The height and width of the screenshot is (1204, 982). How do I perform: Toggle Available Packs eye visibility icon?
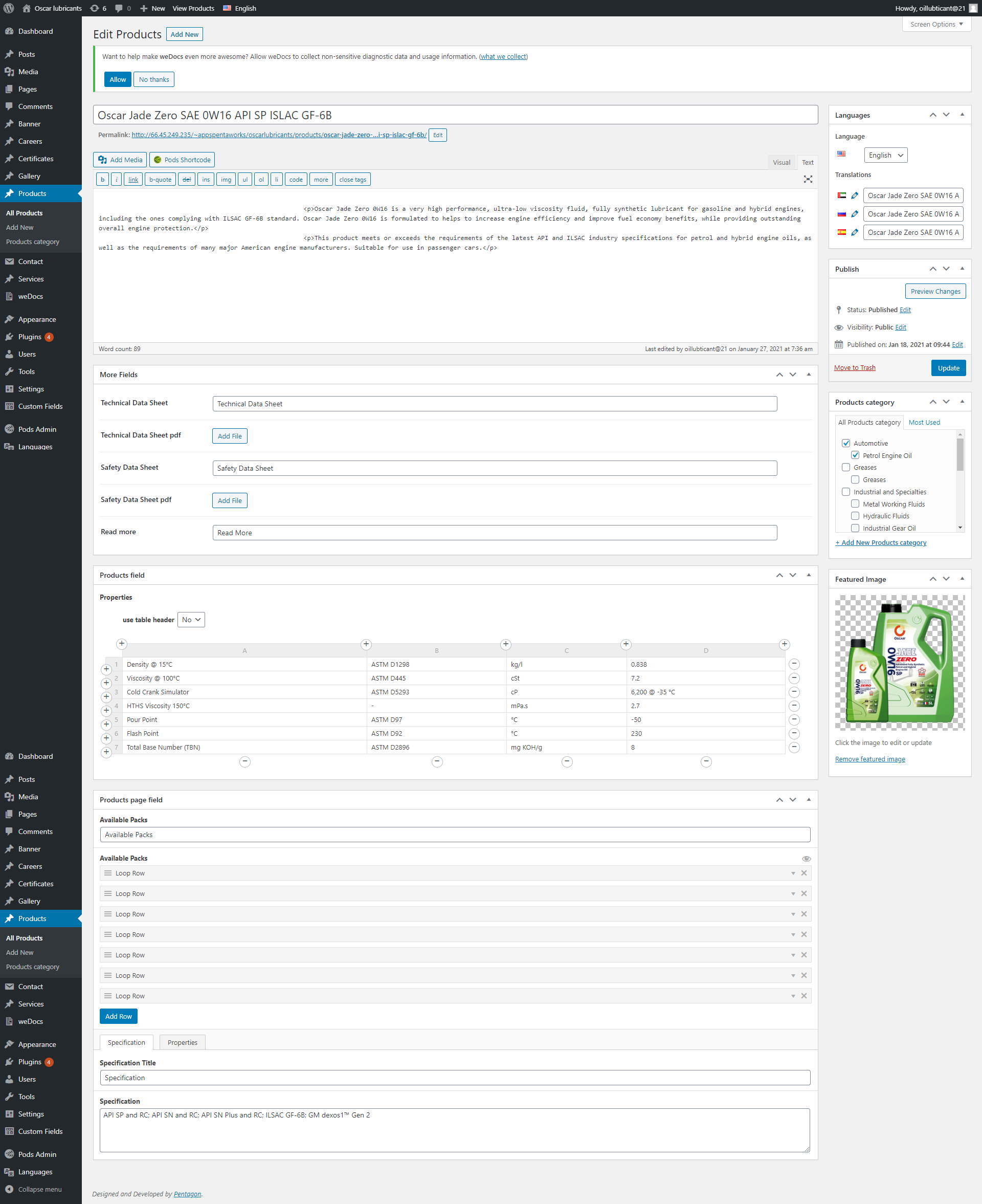pyautogui.click(x=806, y=859)
